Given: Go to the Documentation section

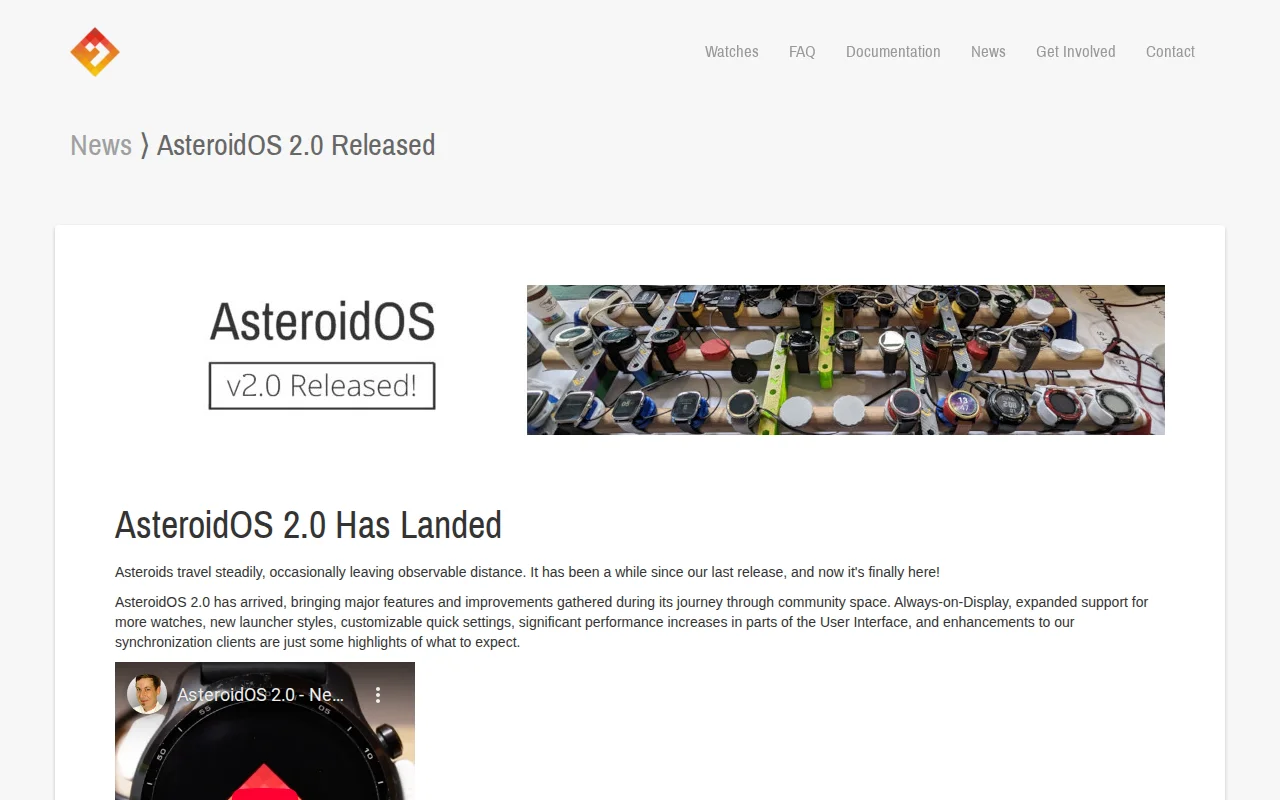Looking at the screenshot, I should (893, 52).
